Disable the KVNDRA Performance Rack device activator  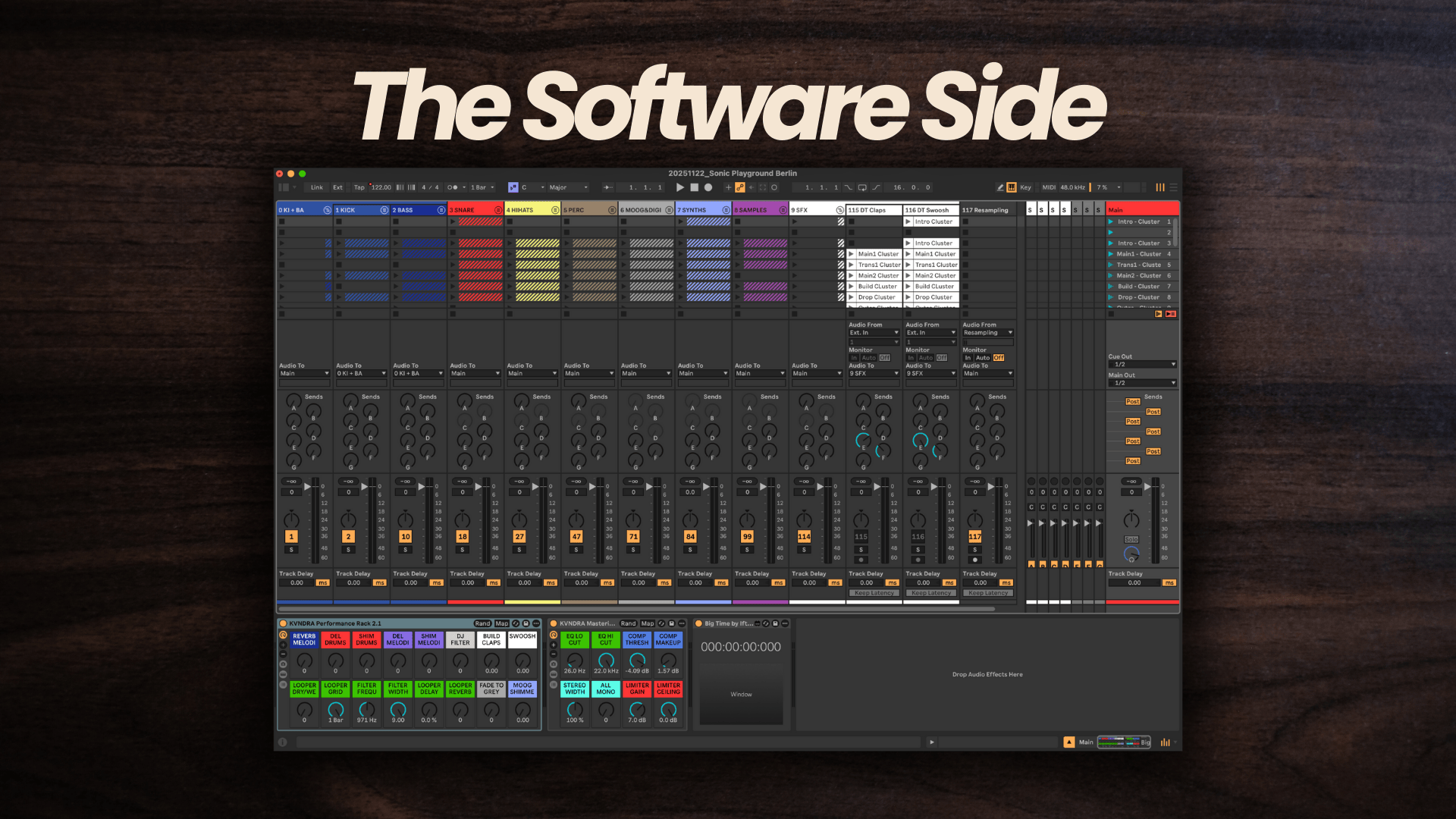(283, 623)
